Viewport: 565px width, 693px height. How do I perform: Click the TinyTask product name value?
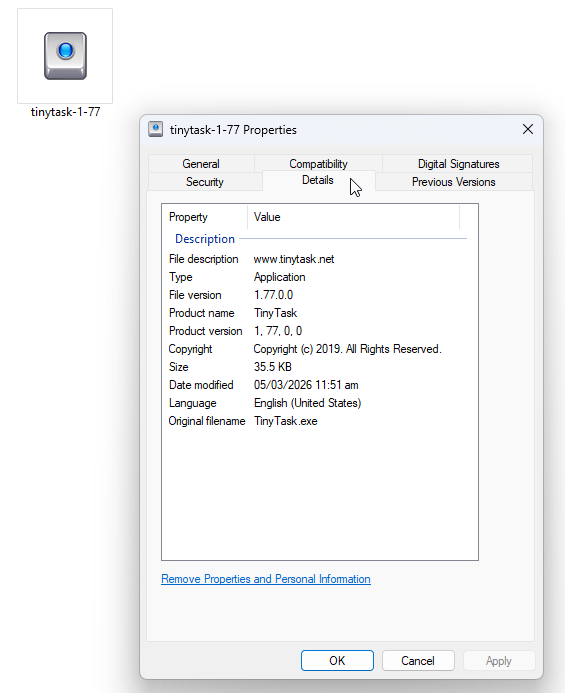(x=275, y=313)
